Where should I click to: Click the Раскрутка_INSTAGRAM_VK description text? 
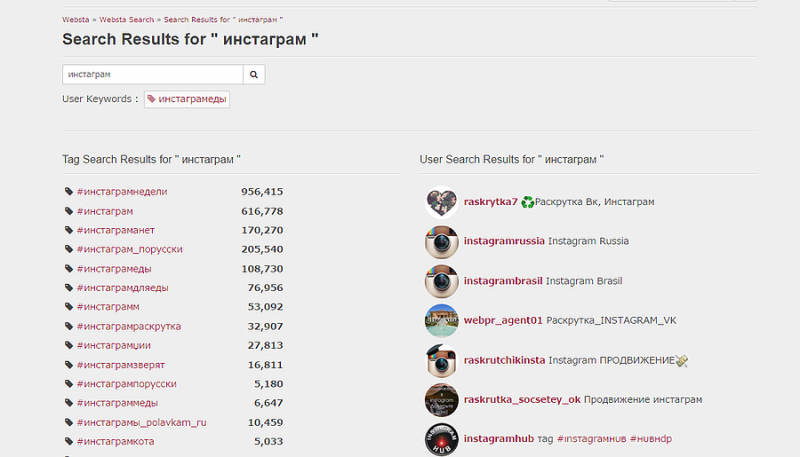tap(611, 320)
